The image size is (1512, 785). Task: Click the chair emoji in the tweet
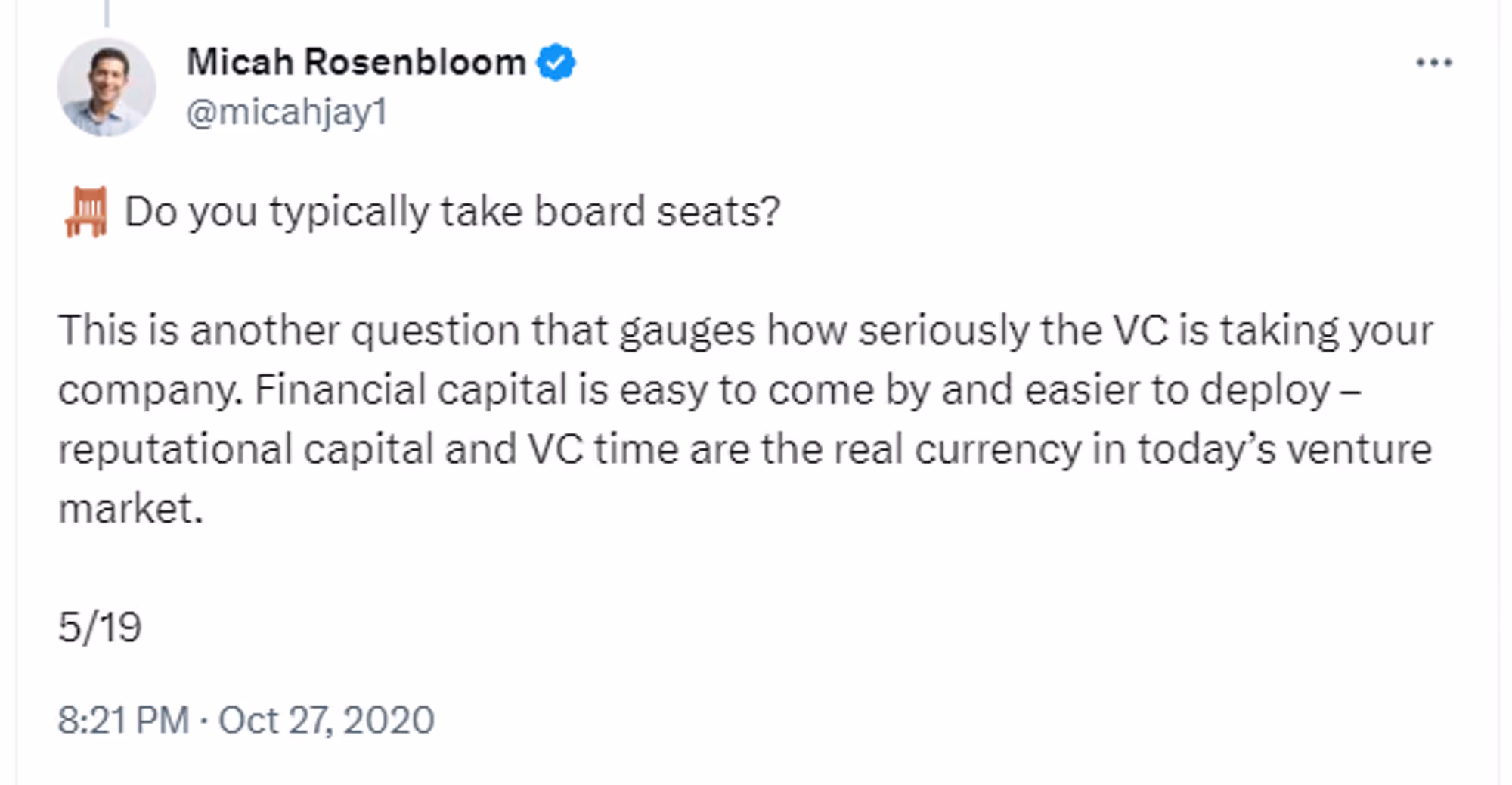click(85, 212)
